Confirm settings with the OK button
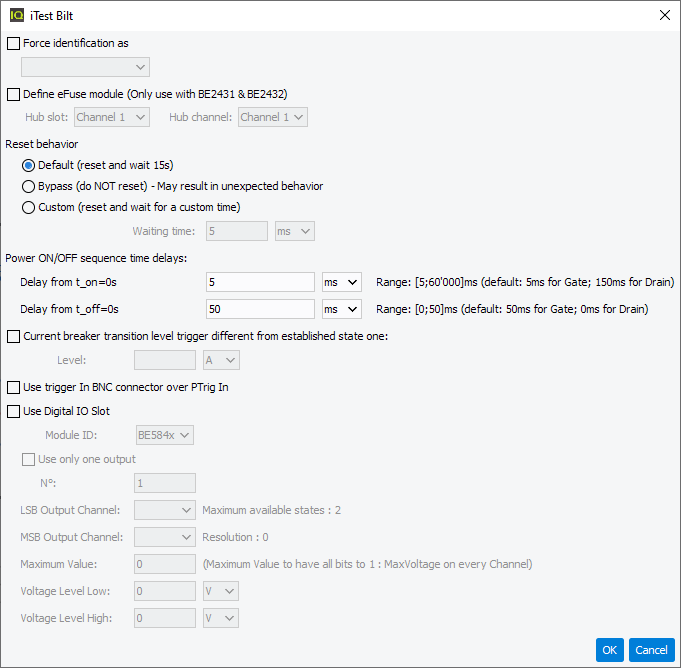 coord(610,650)
